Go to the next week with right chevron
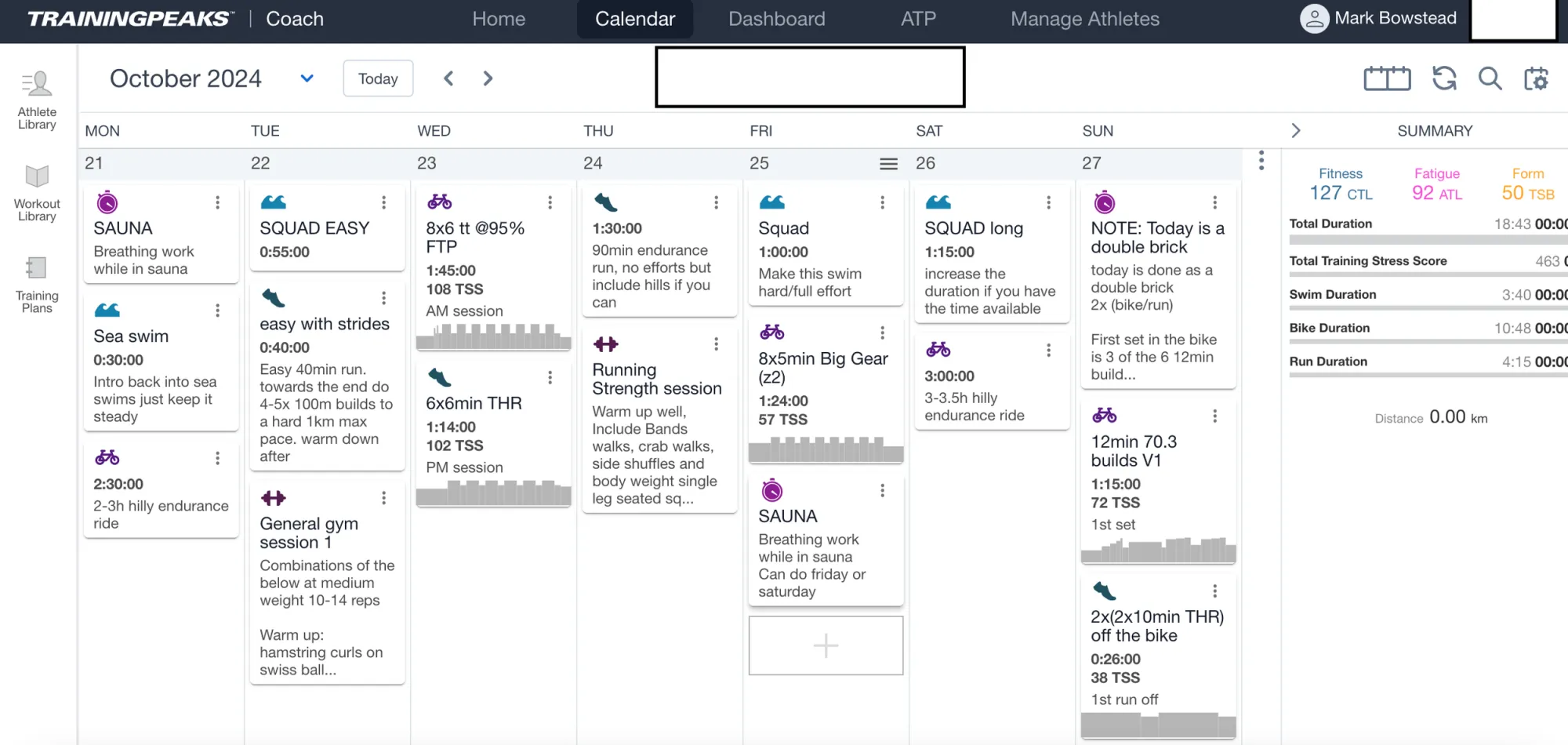This screenshot has width=1568, height=745. point(488,78)
